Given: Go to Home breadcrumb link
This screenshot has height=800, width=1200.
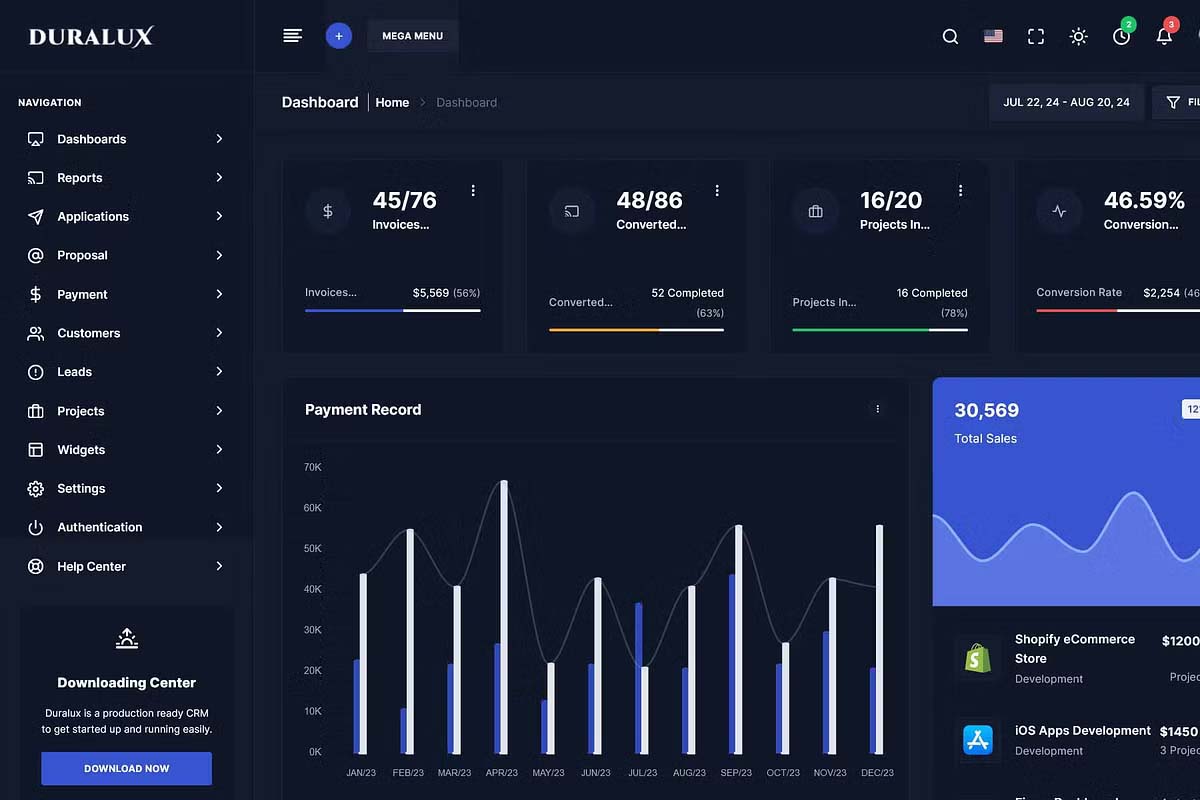Looking at the screenshot, I should point(392,102).
